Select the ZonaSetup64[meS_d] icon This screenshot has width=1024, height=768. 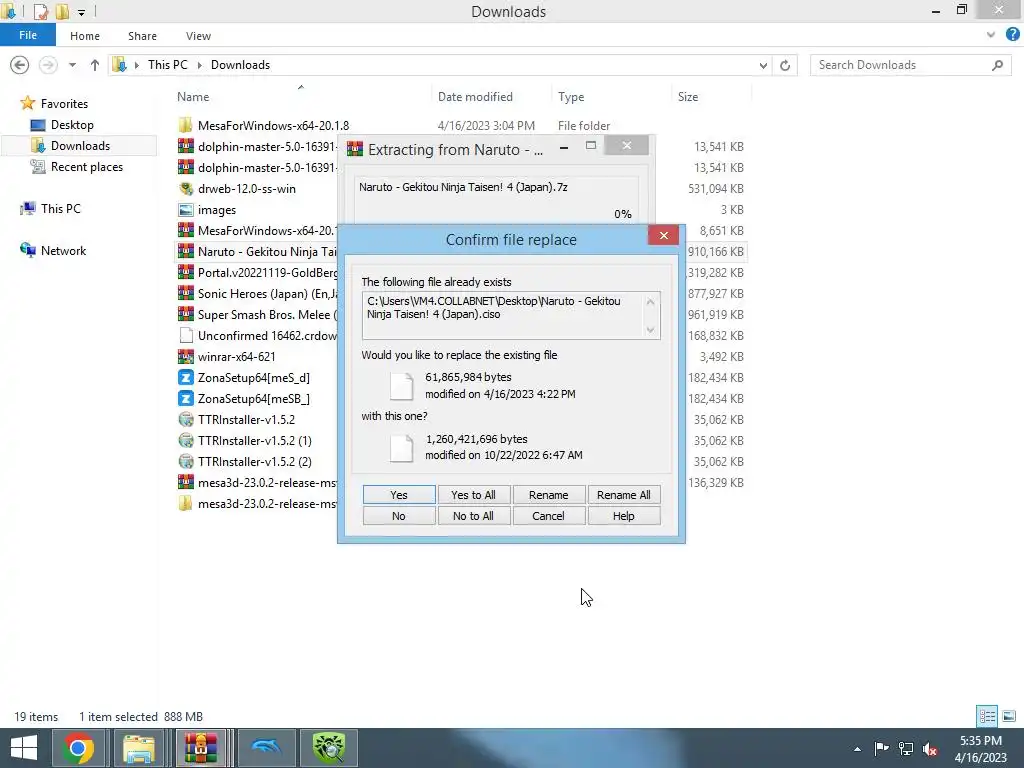185,377
